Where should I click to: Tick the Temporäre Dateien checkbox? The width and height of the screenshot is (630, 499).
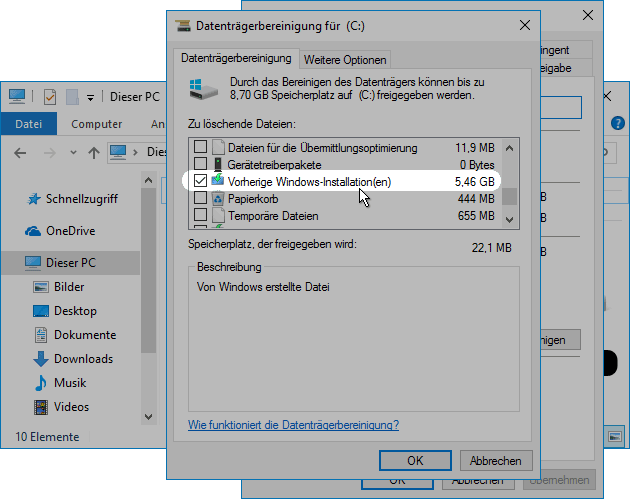coord(200,215)
